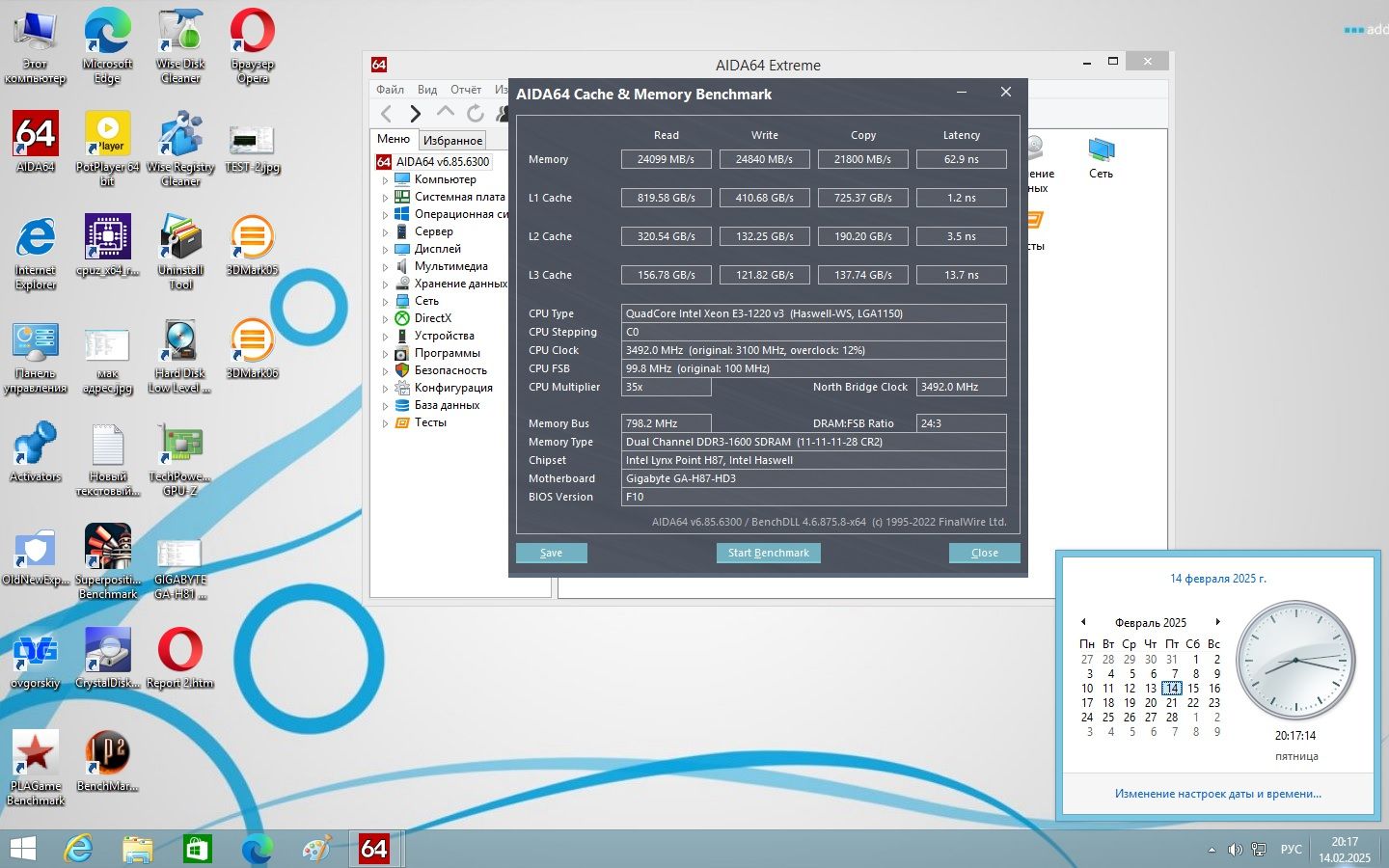The height and width of the screenshot is (868, 1389).
Task: Click the AIDA64 up-level arrow icon
Action: click(x=446, y=112)
